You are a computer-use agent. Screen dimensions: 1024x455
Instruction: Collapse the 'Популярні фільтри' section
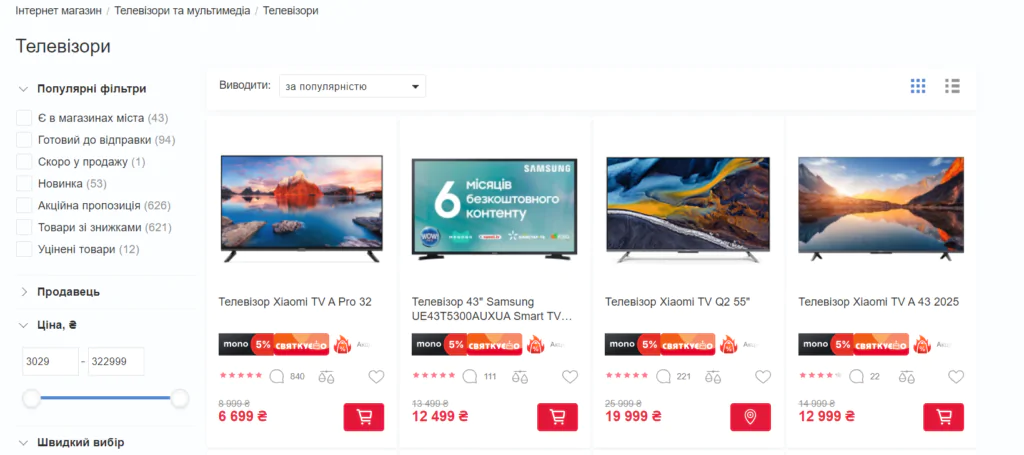(82, 89)
